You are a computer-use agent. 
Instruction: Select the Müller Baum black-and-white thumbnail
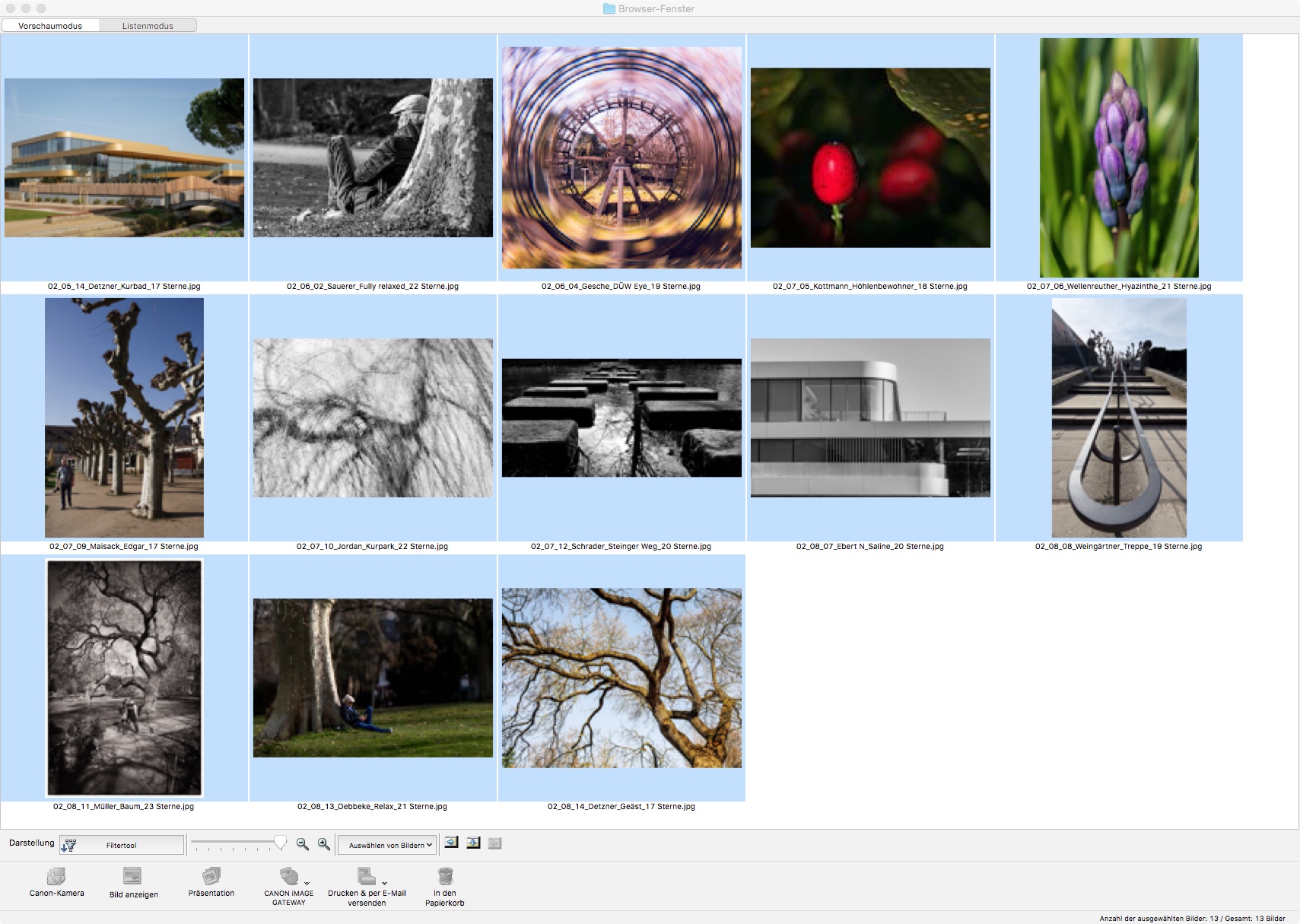pyautogui.click(x=124, y=678)
